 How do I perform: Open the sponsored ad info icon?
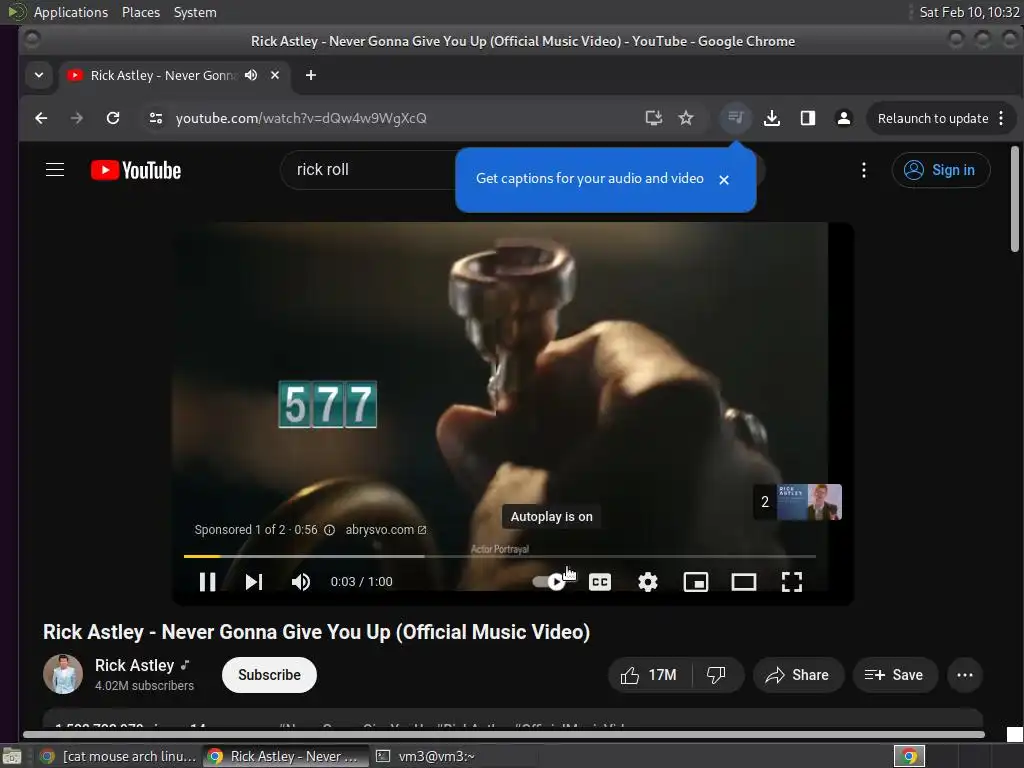click(330, 530)
